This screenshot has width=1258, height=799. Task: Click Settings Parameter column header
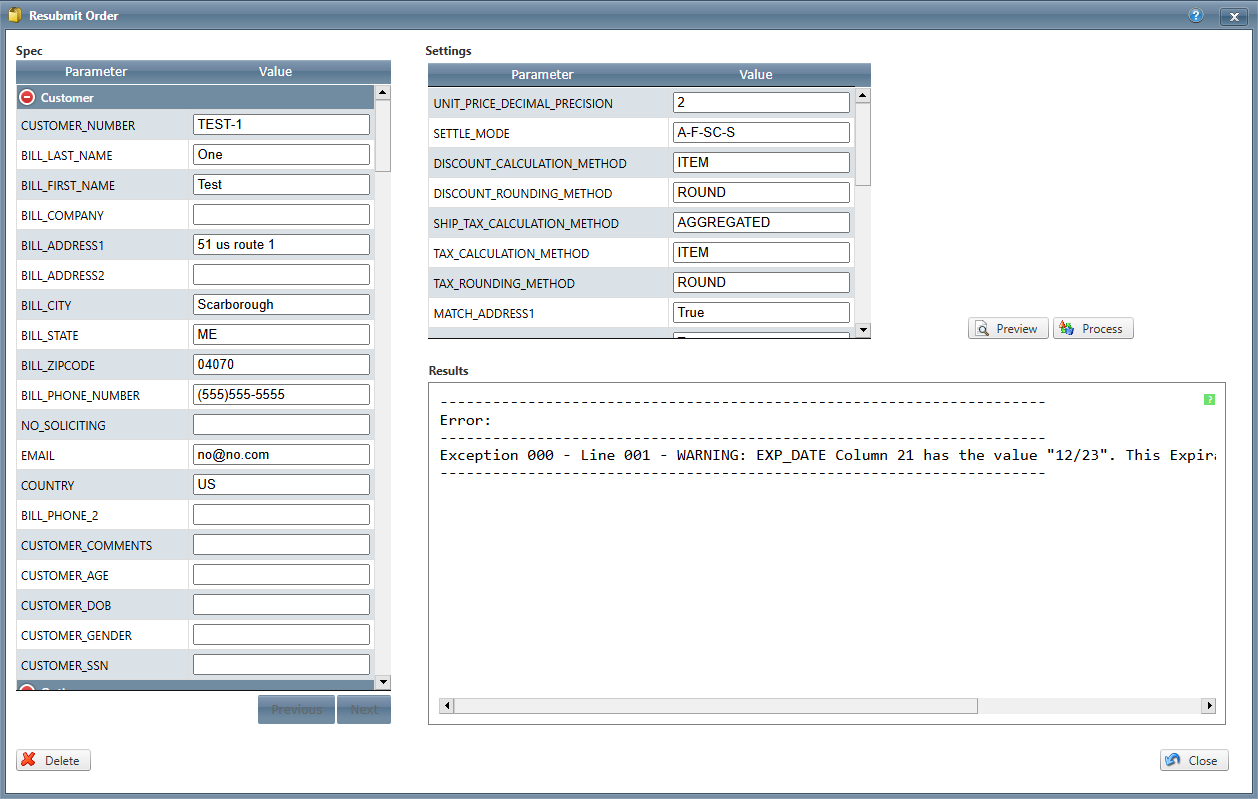click(x=542, y=74)
